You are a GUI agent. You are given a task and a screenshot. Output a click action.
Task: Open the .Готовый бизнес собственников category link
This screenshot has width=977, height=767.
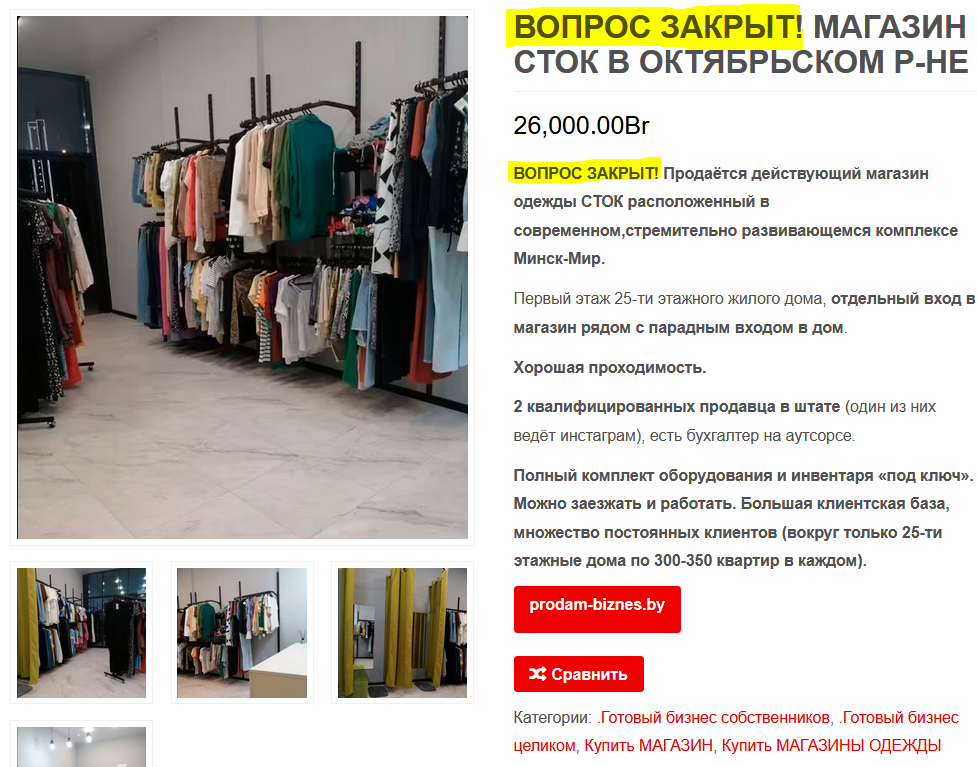coord(713,718)
